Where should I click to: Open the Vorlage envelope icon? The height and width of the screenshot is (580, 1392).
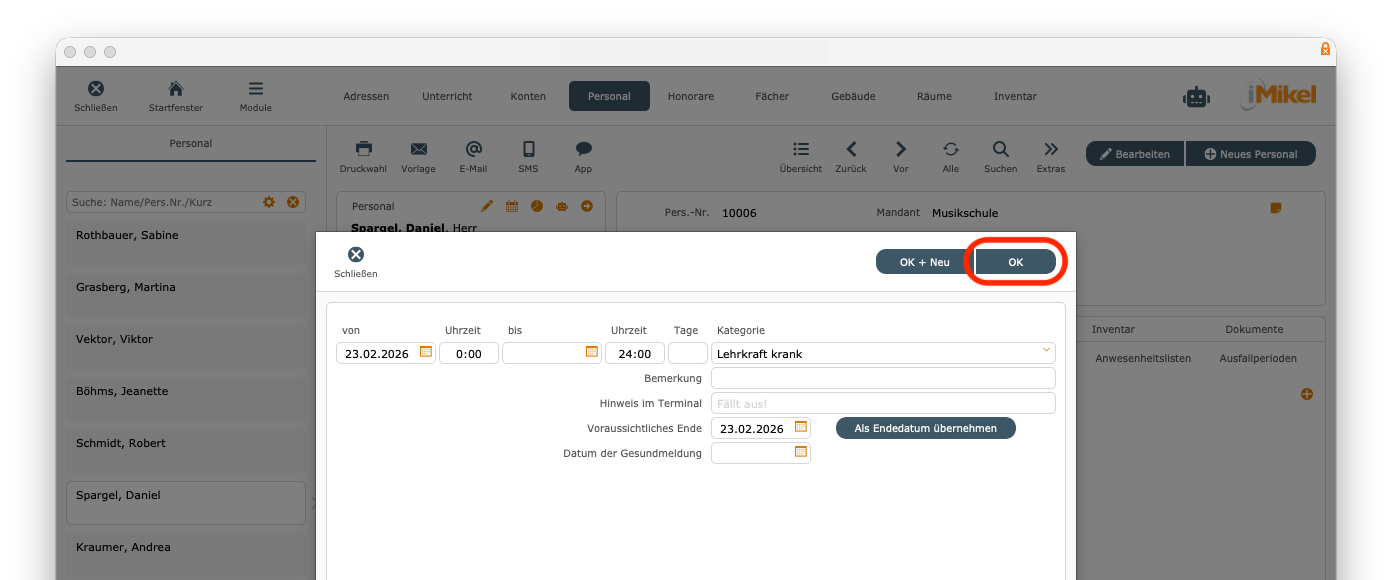pos(418,149)
